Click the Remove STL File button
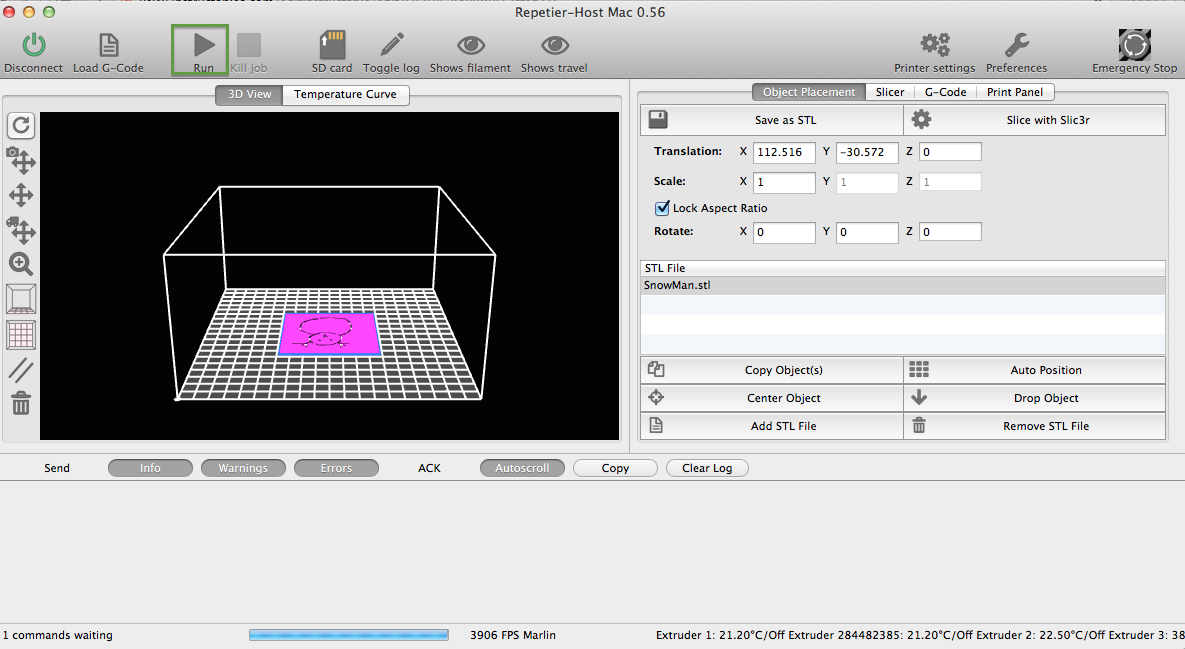 pos(1035,426)
